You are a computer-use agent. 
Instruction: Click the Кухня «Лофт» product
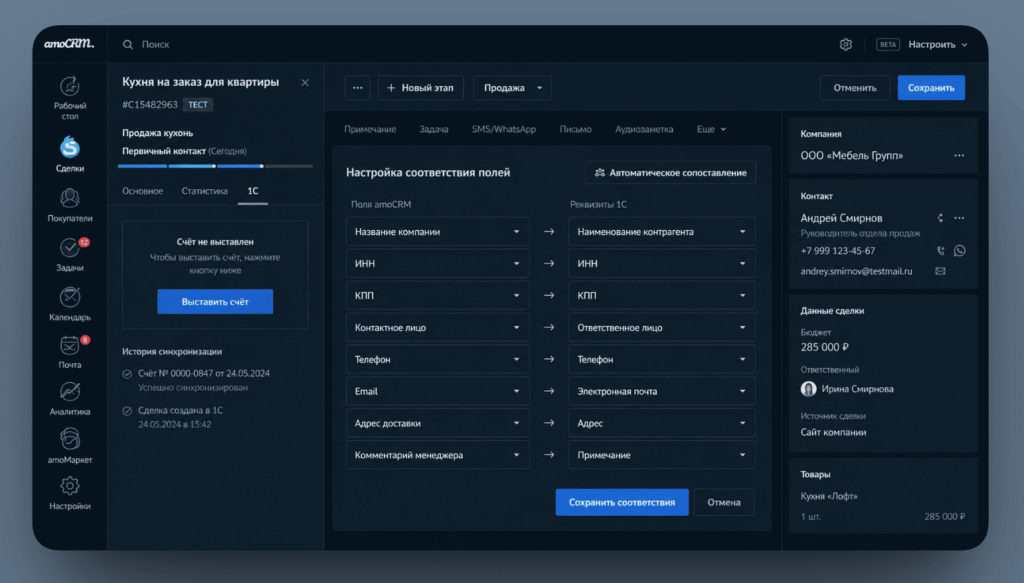point(829,496)
